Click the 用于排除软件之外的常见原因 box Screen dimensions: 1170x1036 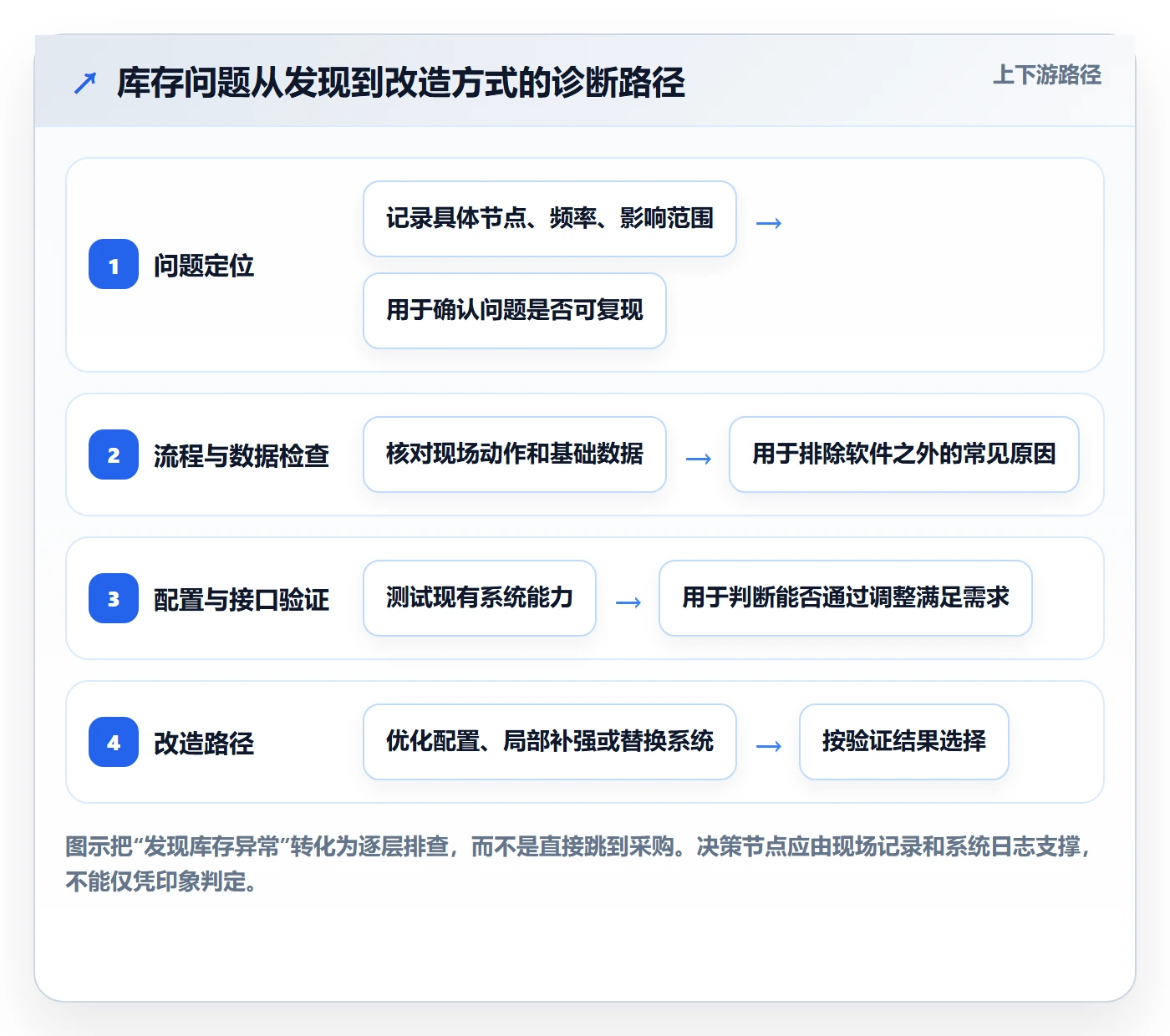coord(904,455)
